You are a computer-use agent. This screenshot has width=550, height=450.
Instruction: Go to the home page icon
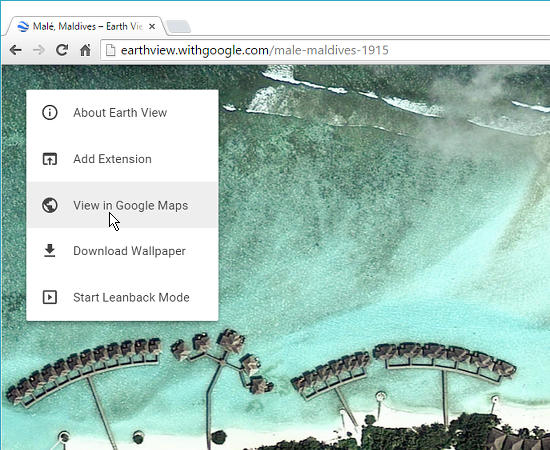85,50
